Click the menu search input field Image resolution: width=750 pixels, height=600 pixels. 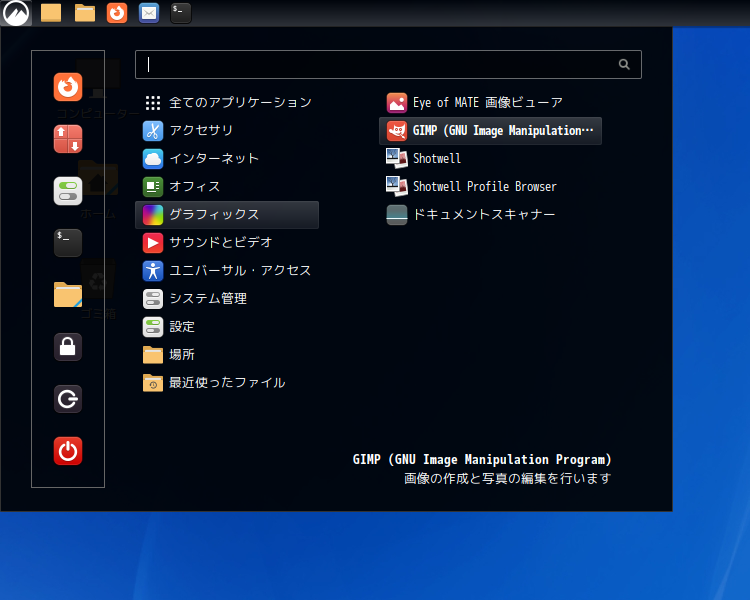coord(388,64)
